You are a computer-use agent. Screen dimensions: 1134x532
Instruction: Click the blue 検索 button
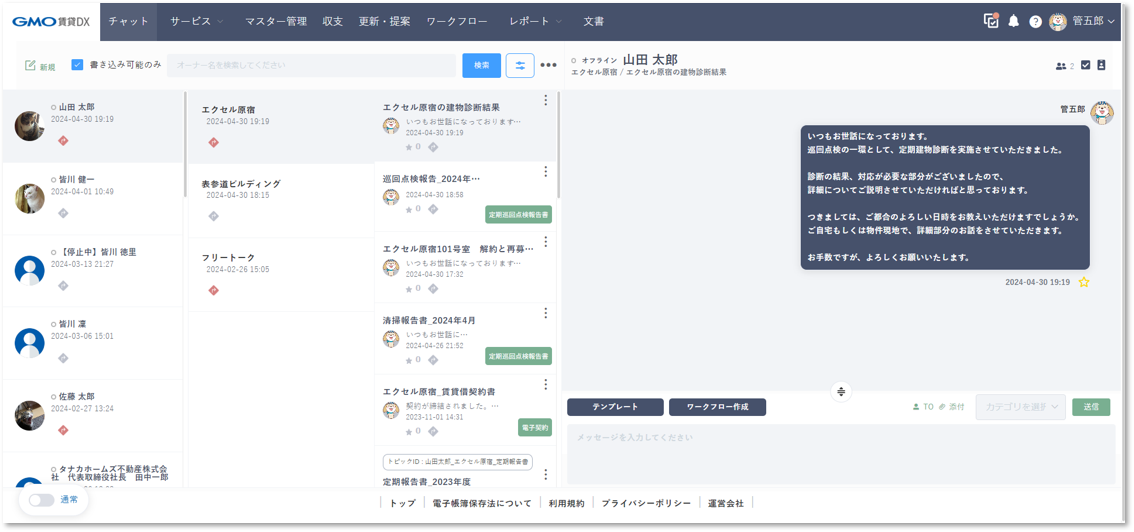(482, 65)
